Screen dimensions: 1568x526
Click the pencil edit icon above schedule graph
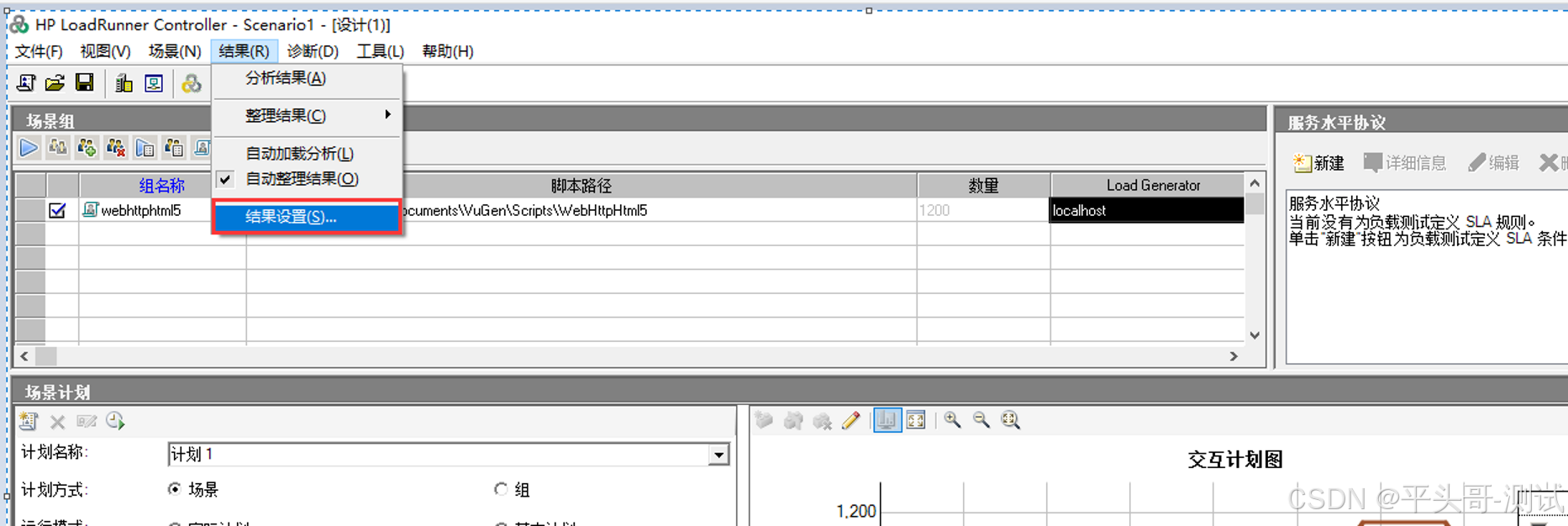click(851, 420)
